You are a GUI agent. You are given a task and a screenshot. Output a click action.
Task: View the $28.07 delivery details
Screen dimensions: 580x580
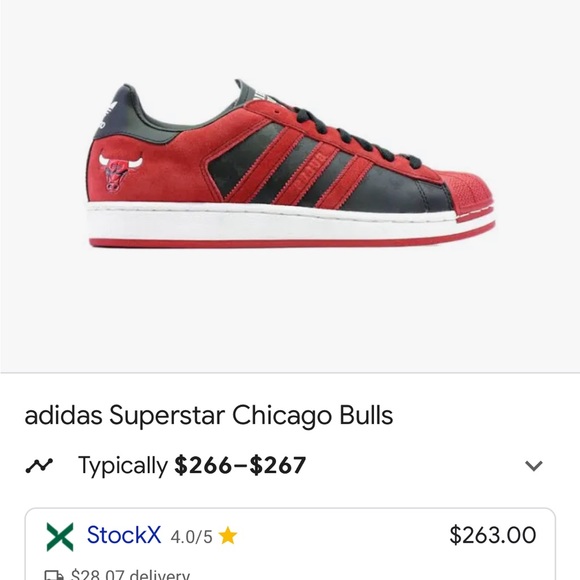coord(130,575)
